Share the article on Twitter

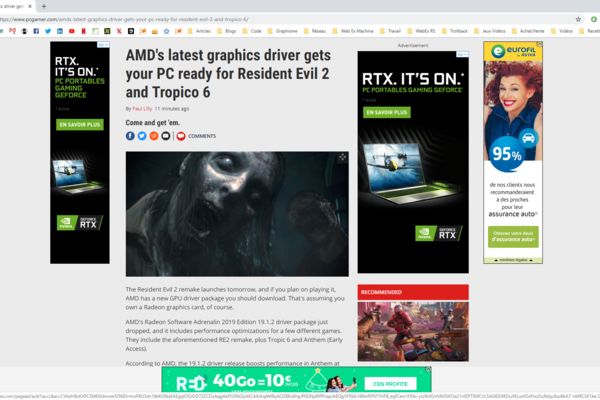click(142, 136)
